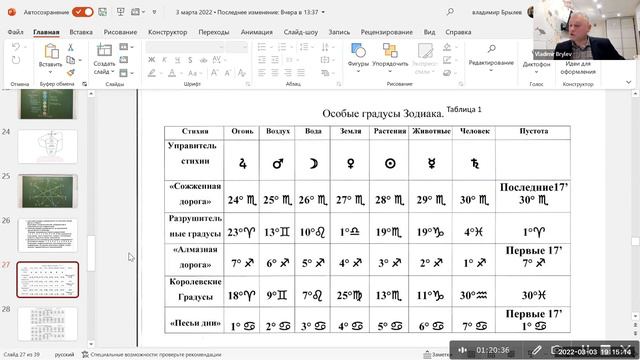The width and height of the screenshot is (640, 360).
Task: Switch to the Рисование tab
Action: (x=120, y=32)
